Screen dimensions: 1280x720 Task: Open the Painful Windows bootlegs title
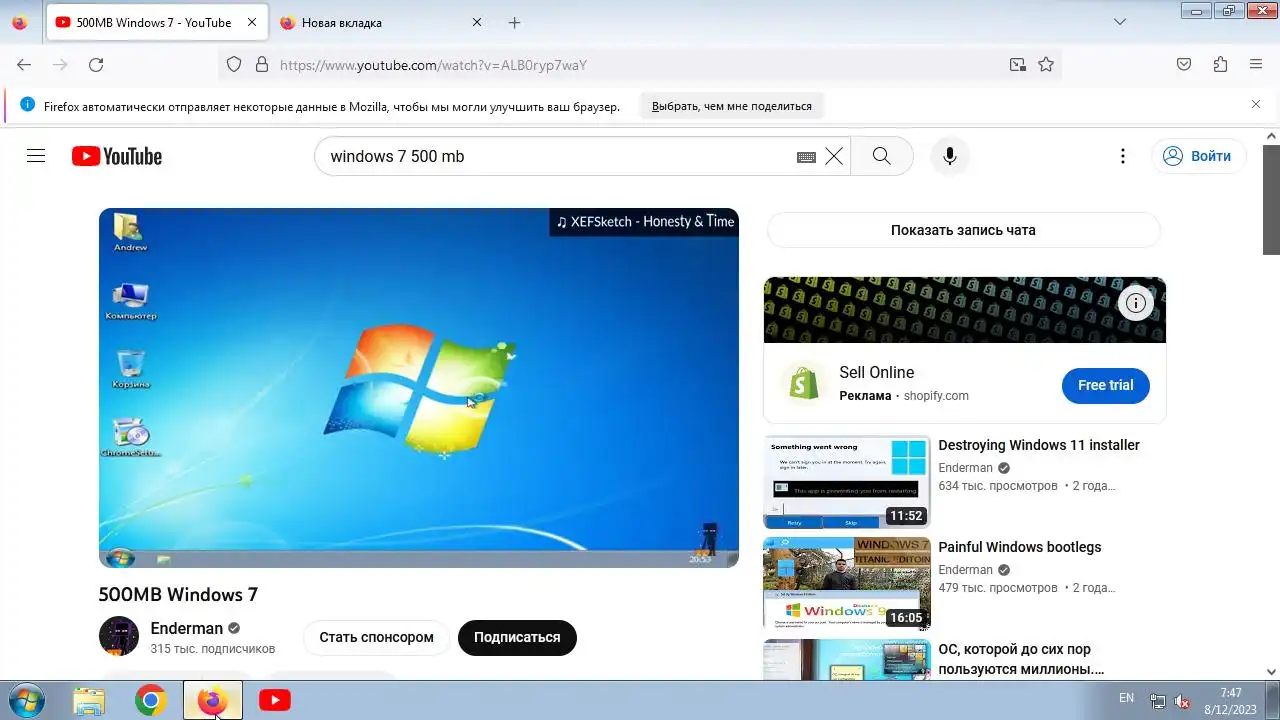[x=1020, y=547]
